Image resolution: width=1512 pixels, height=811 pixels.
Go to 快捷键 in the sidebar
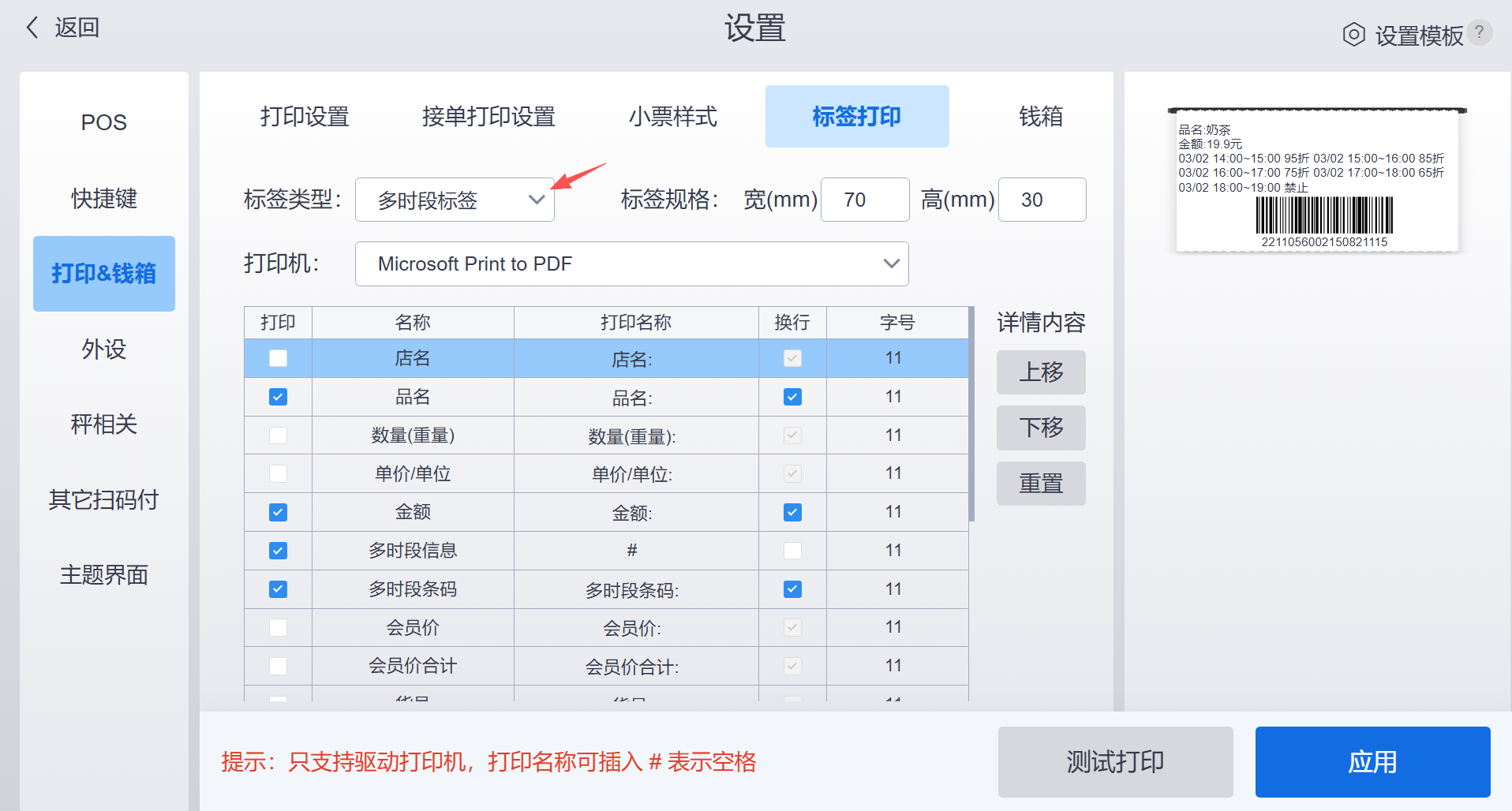click(104, 198)
